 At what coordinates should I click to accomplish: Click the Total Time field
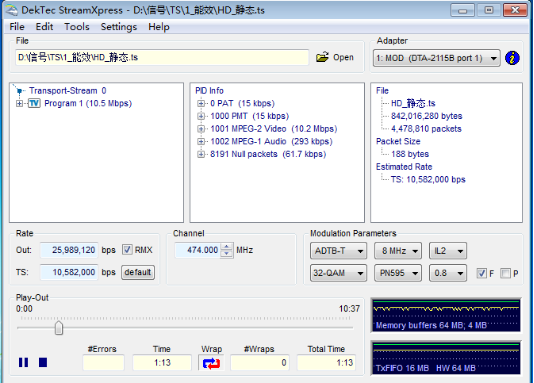click(x=327, y=363)
